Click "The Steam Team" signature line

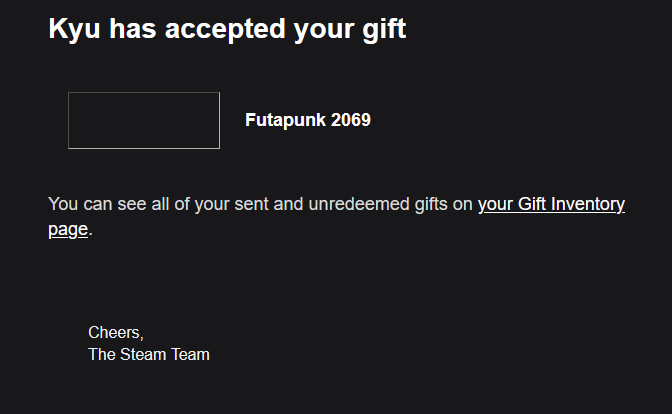point(149,354)
